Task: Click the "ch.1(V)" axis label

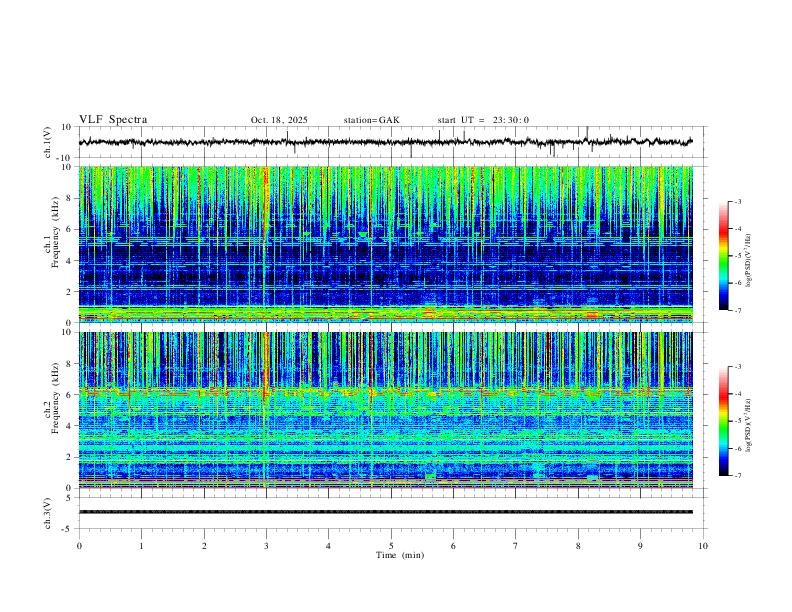Action: (48, 142)
